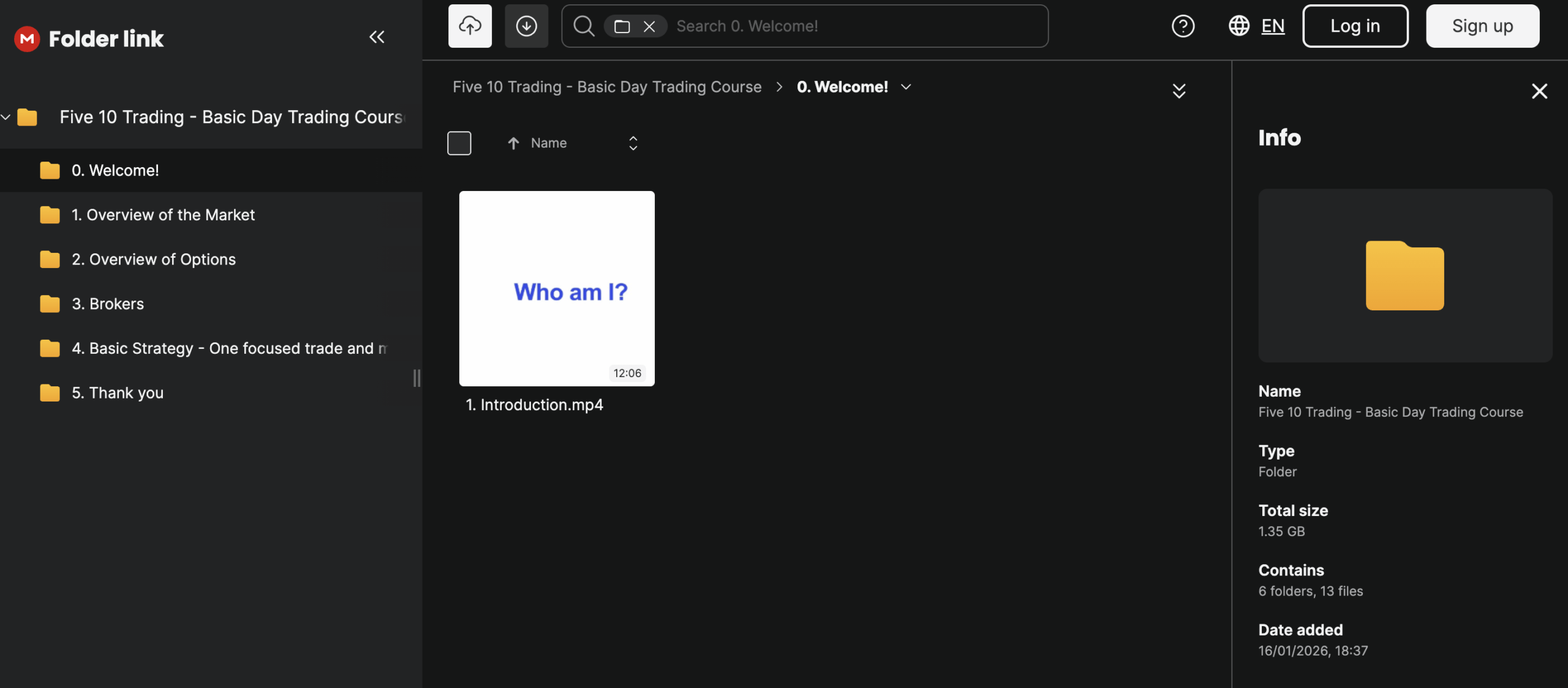Click the double-down chevron in file header
The height and width of the screenshot is (688, 1568).
1178,91
